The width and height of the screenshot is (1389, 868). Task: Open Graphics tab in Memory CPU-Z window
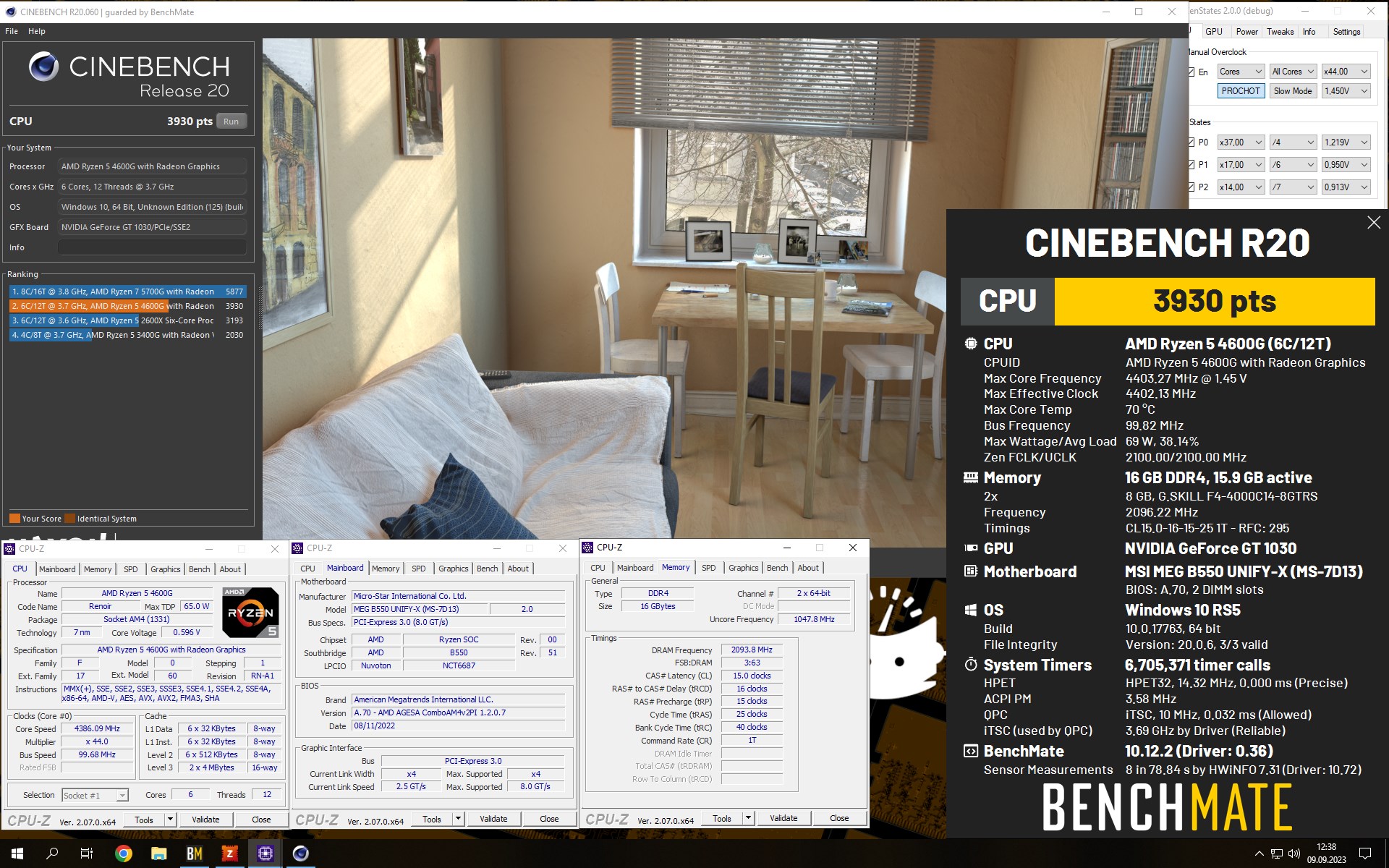click(743, 568)
